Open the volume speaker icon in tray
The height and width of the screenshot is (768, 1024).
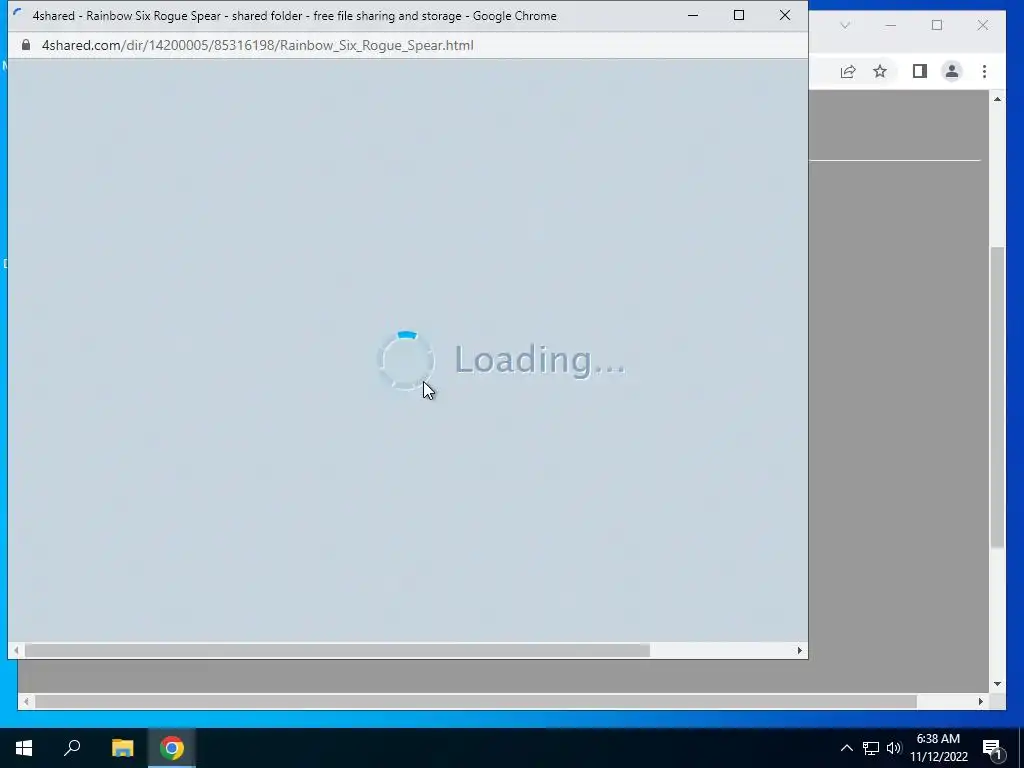tap(893, 748)
